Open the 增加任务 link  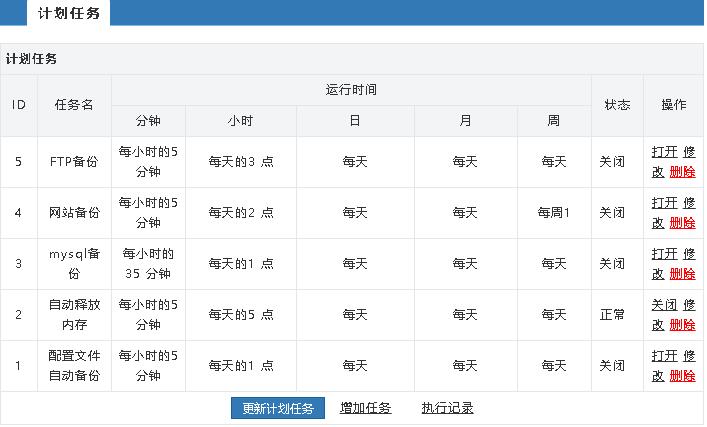coord(365,408)
